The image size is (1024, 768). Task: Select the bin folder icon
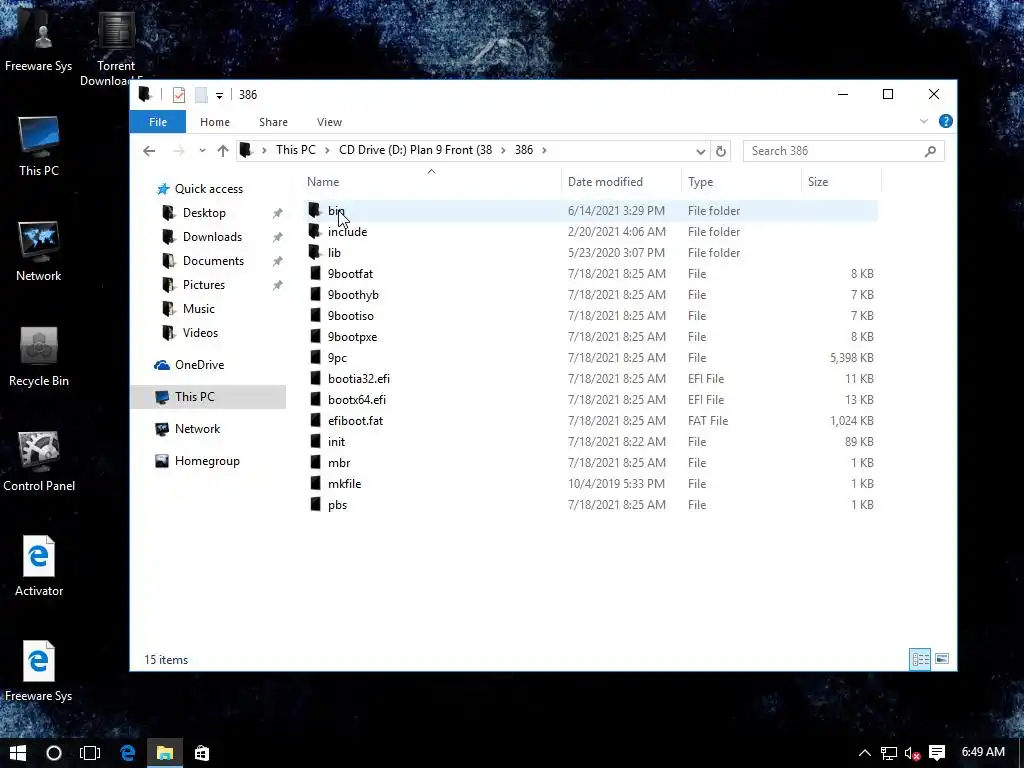(x=314, y=210)
